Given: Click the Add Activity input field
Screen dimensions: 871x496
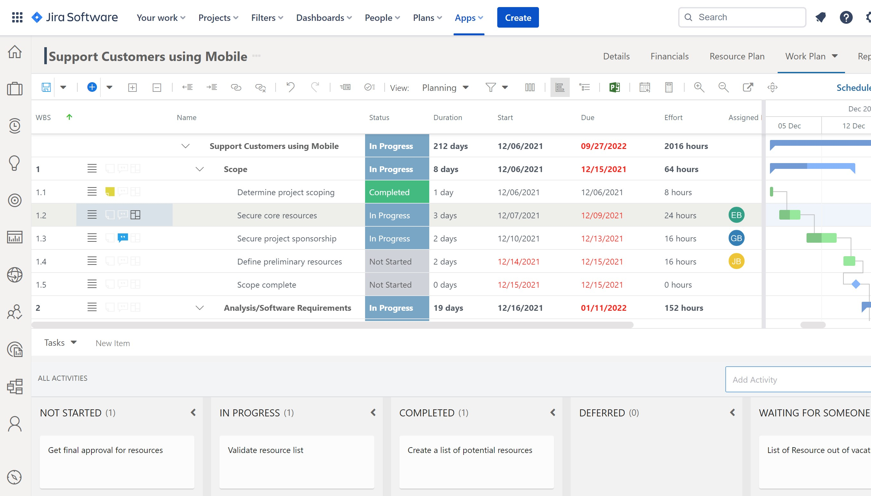Looking at the screenshot, I should coord(797,380).
